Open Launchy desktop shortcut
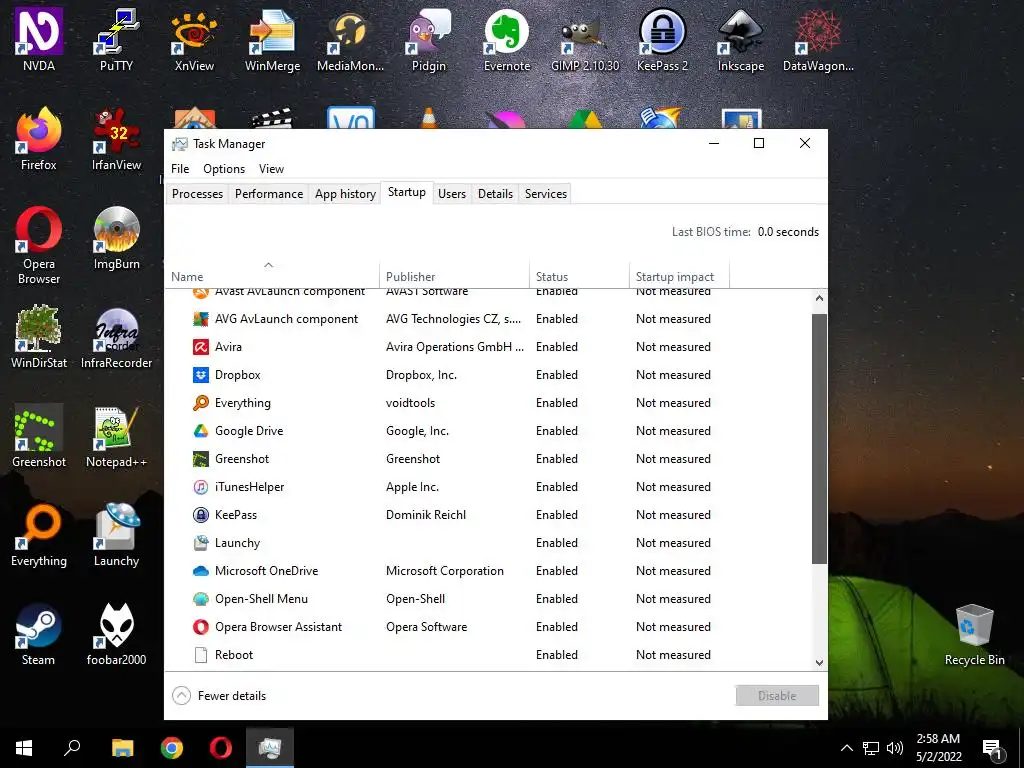The width and height of the screenshot is (1024, 768). point(116,536)
